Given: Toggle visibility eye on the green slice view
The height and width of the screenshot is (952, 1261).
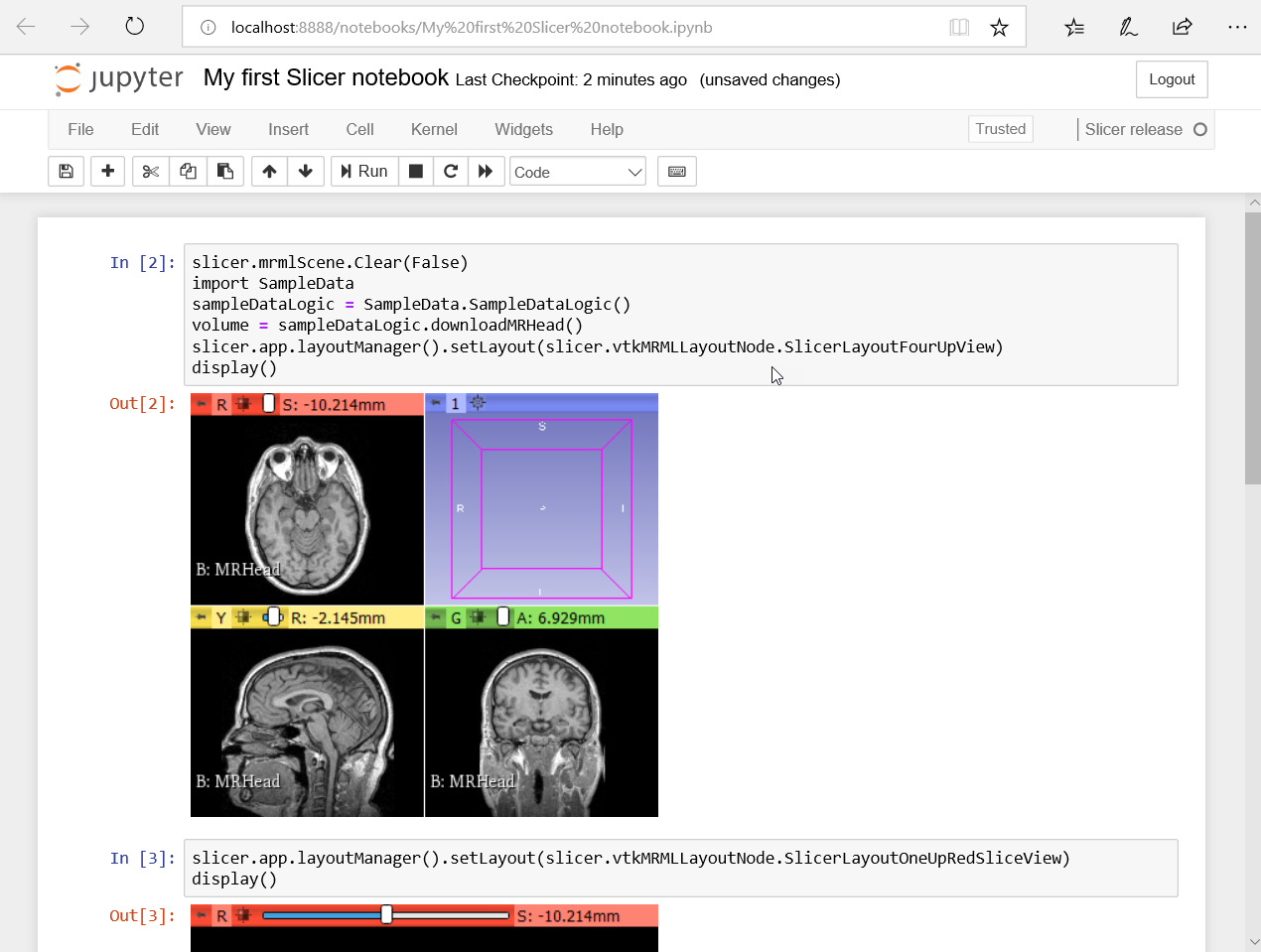Looking at the screenshot, I should (x=504, y=616).
